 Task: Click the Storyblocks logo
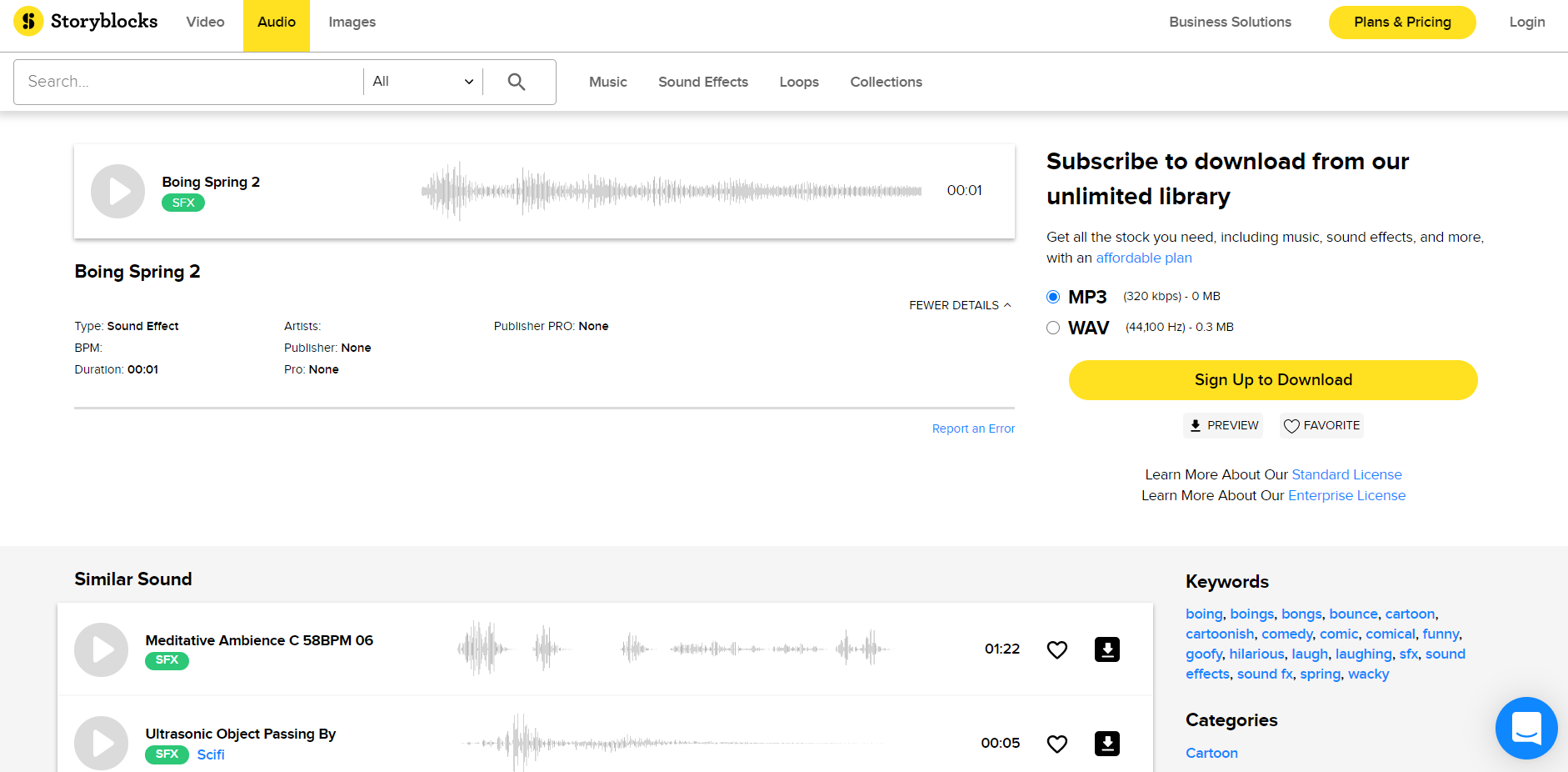tap(86, 21)
